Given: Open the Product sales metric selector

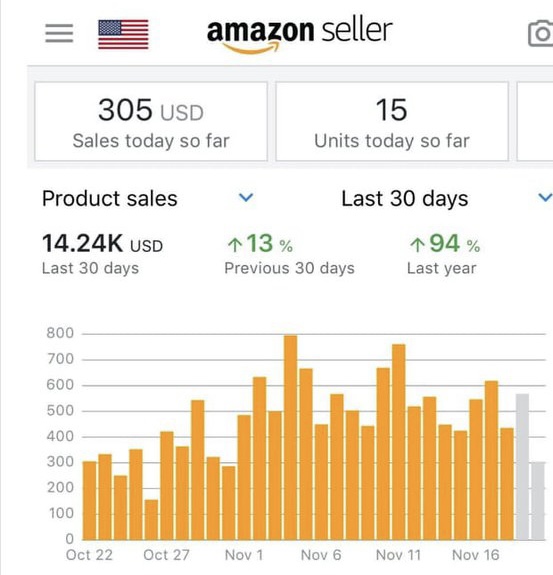Looking at the screenshot, I should (110, 198).
